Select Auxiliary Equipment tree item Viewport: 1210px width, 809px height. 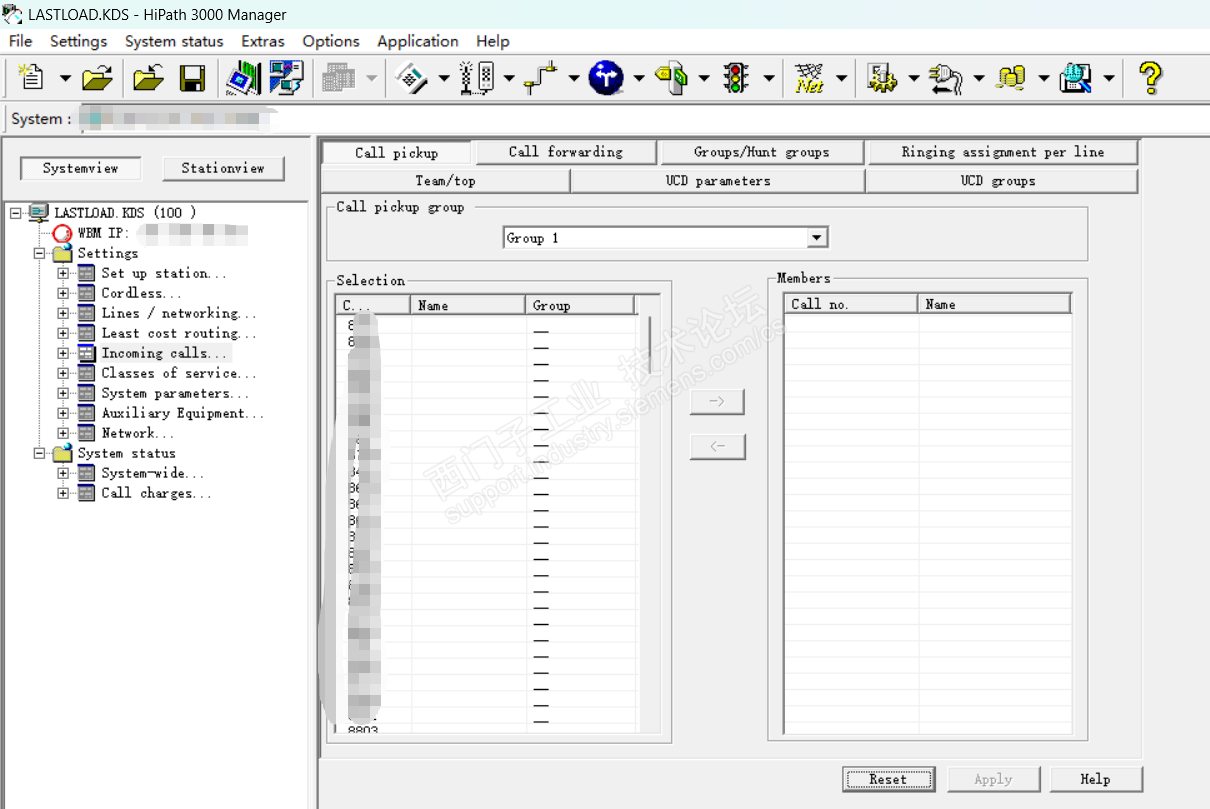click(x=182, y=413)
